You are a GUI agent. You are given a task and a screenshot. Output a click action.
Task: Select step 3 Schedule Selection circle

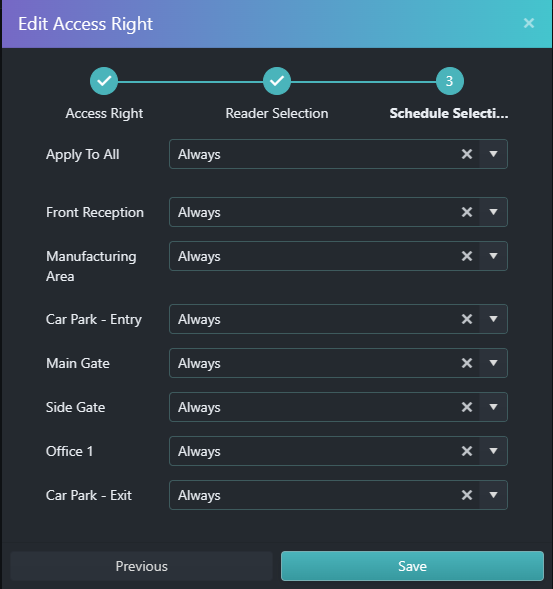pos(450,81)
